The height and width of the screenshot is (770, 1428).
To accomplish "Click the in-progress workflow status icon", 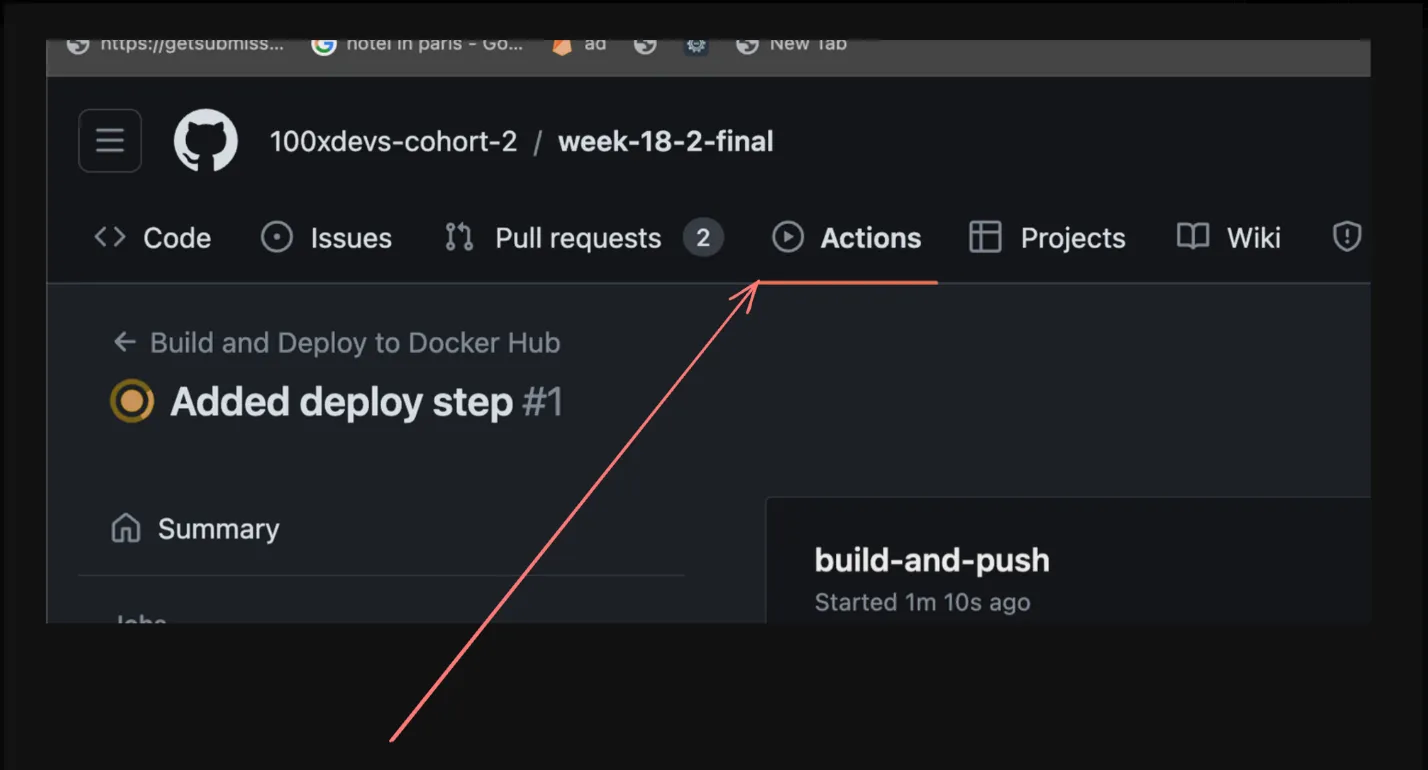I will pos(132,402).
